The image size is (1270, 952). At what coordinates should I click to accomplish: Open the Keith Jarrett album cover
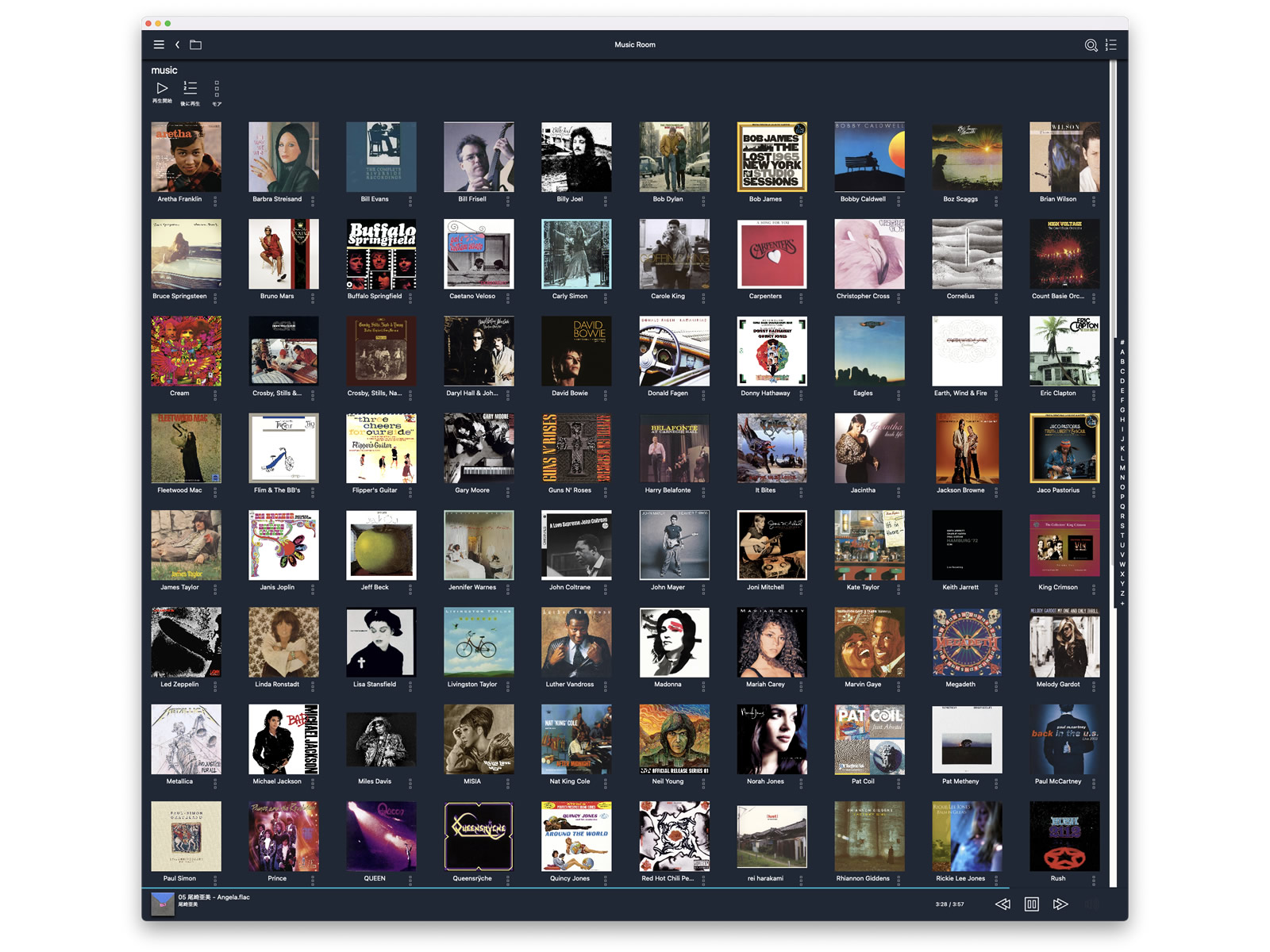[967, 545]
